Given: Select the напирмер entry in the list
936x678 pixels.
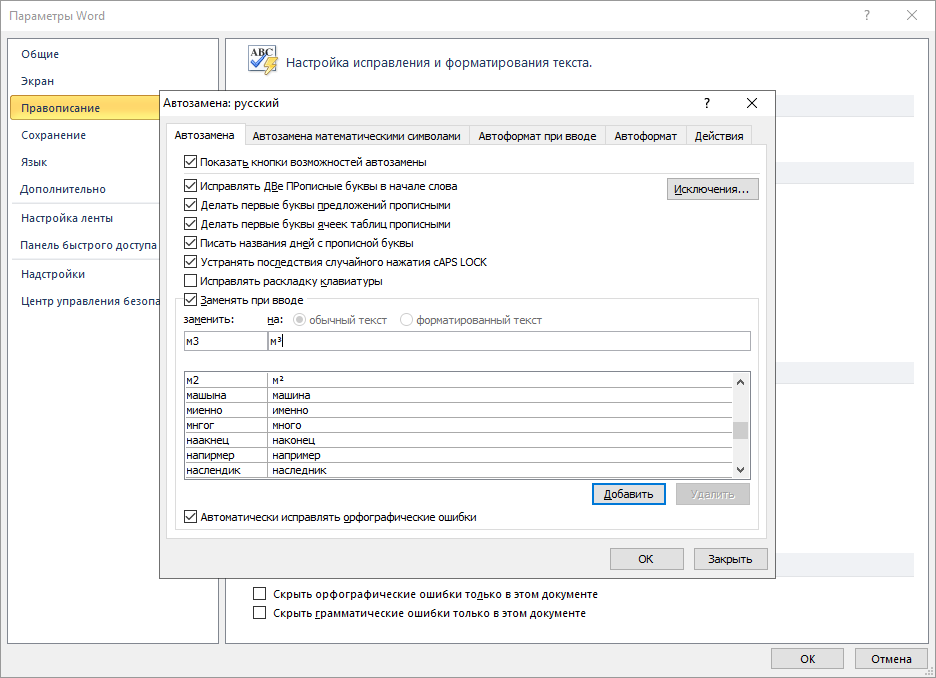Looking at the screenshot, I should [x=210, y=455].
